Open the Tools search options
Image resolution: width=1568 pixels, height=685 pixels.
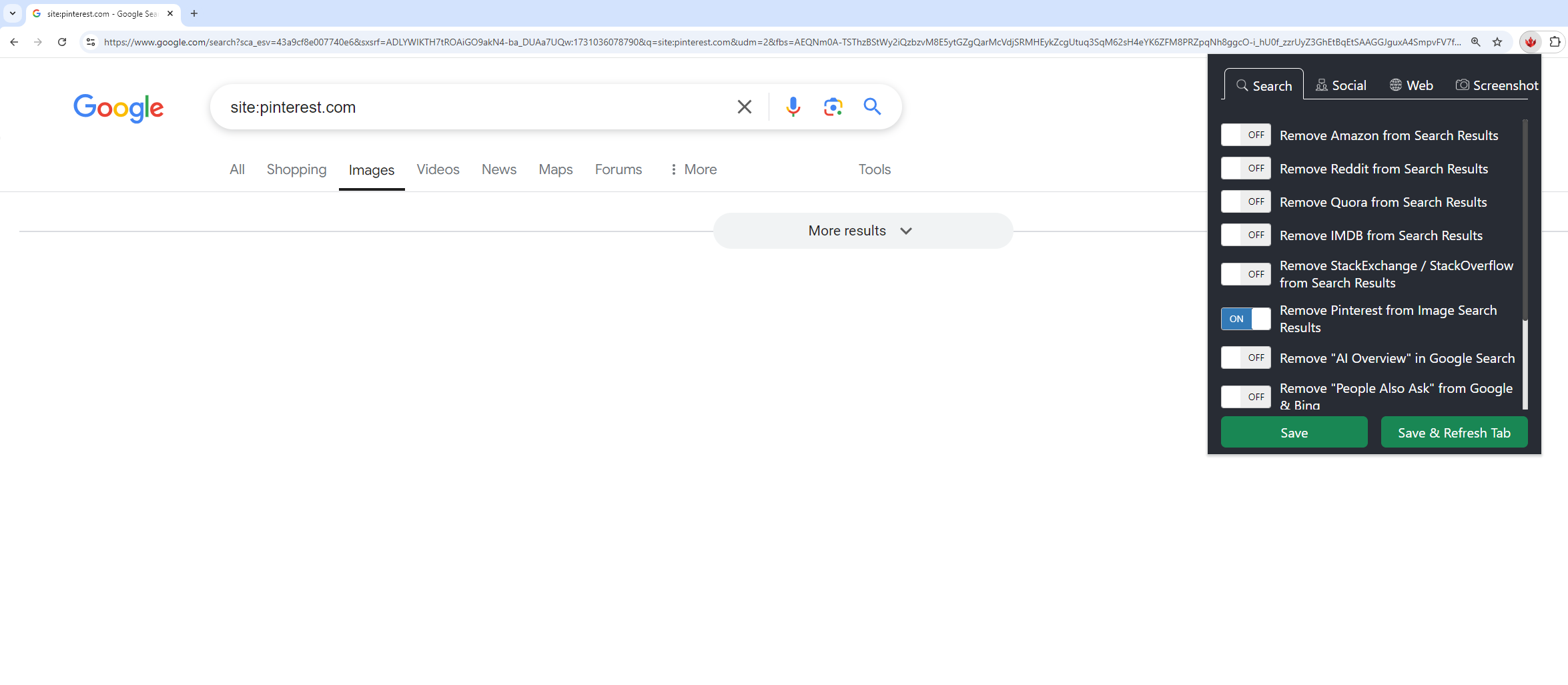pyautogui.click(x=874, y=169)
